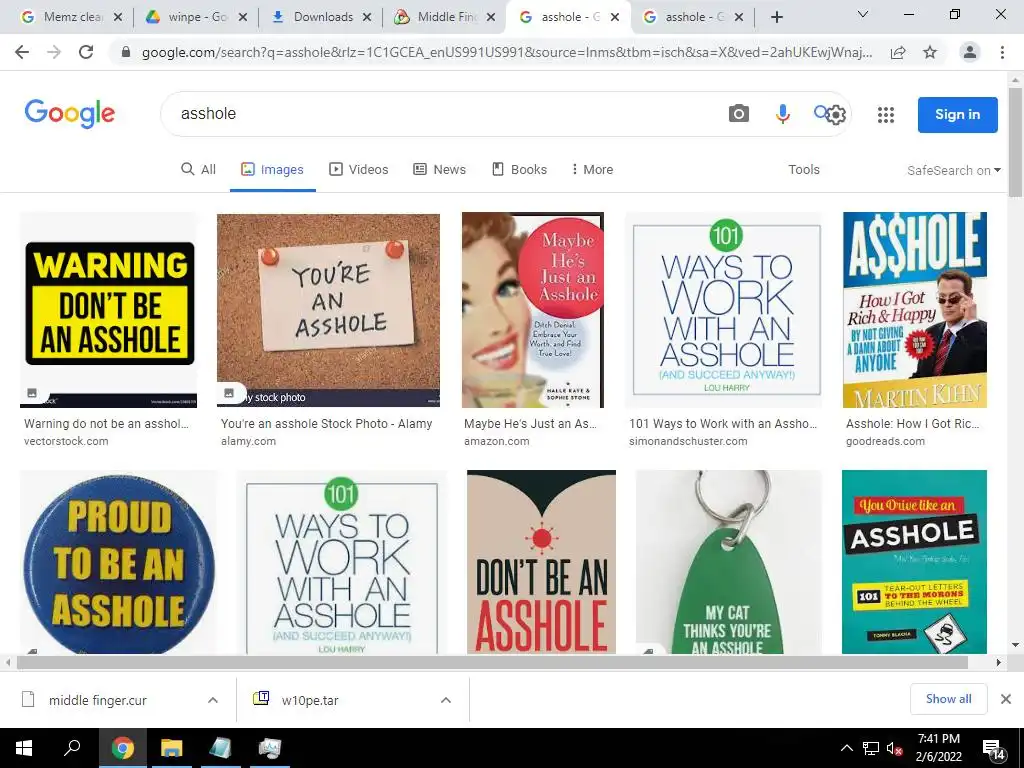Viewport: 1024px width, 768px height.
Task: Open taskbar search magnifier
Action: [72, 748]
